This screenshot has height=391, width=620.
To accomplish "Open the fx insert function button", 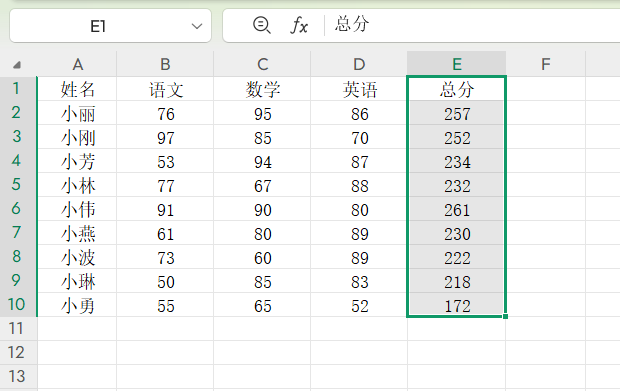I will (299, 26).
